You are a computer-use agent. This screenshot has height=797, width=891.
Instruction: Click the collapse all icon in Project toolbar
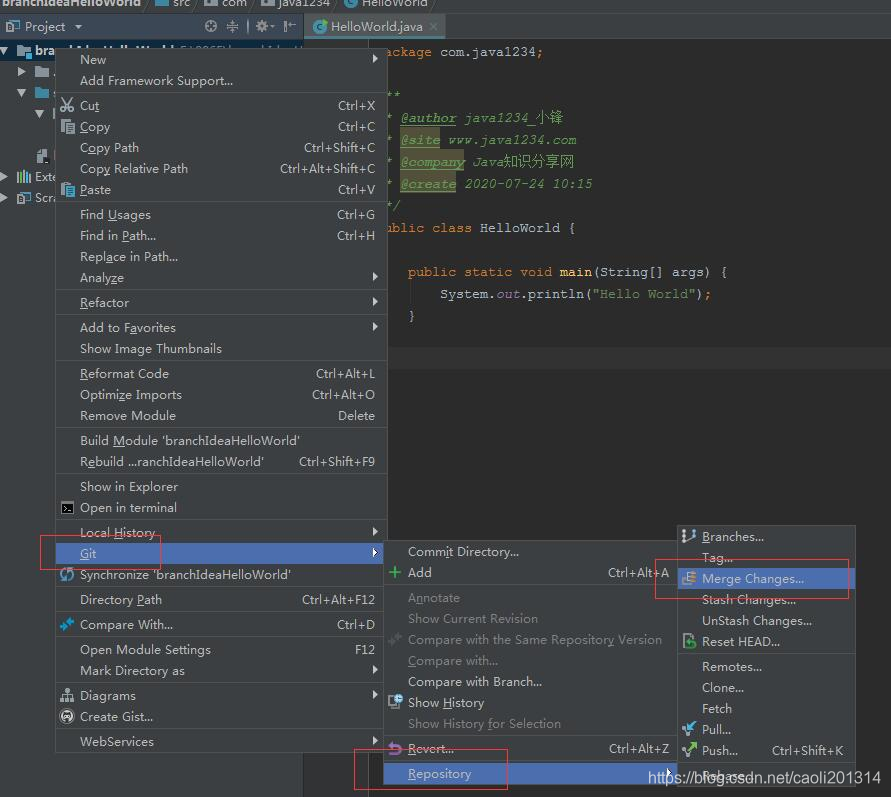(232, 26)
